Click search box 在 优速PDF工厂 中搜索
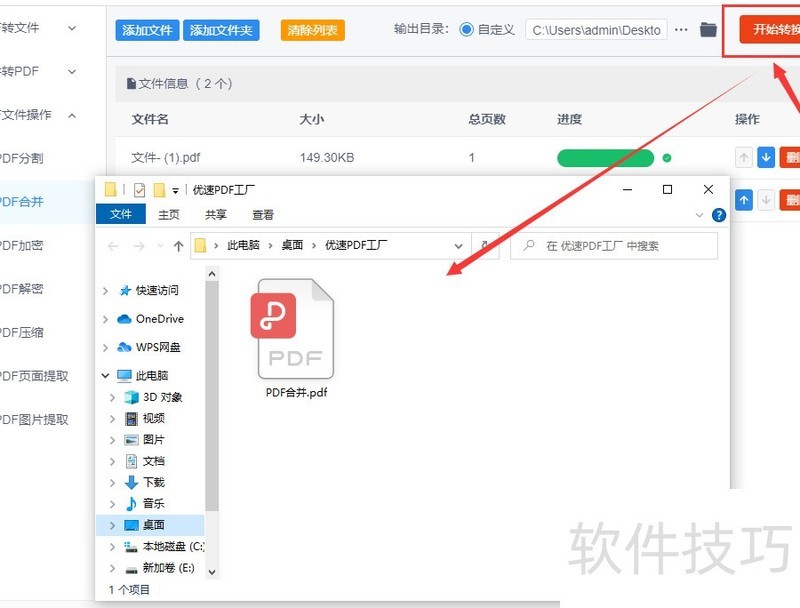 [x=614, y=246]
